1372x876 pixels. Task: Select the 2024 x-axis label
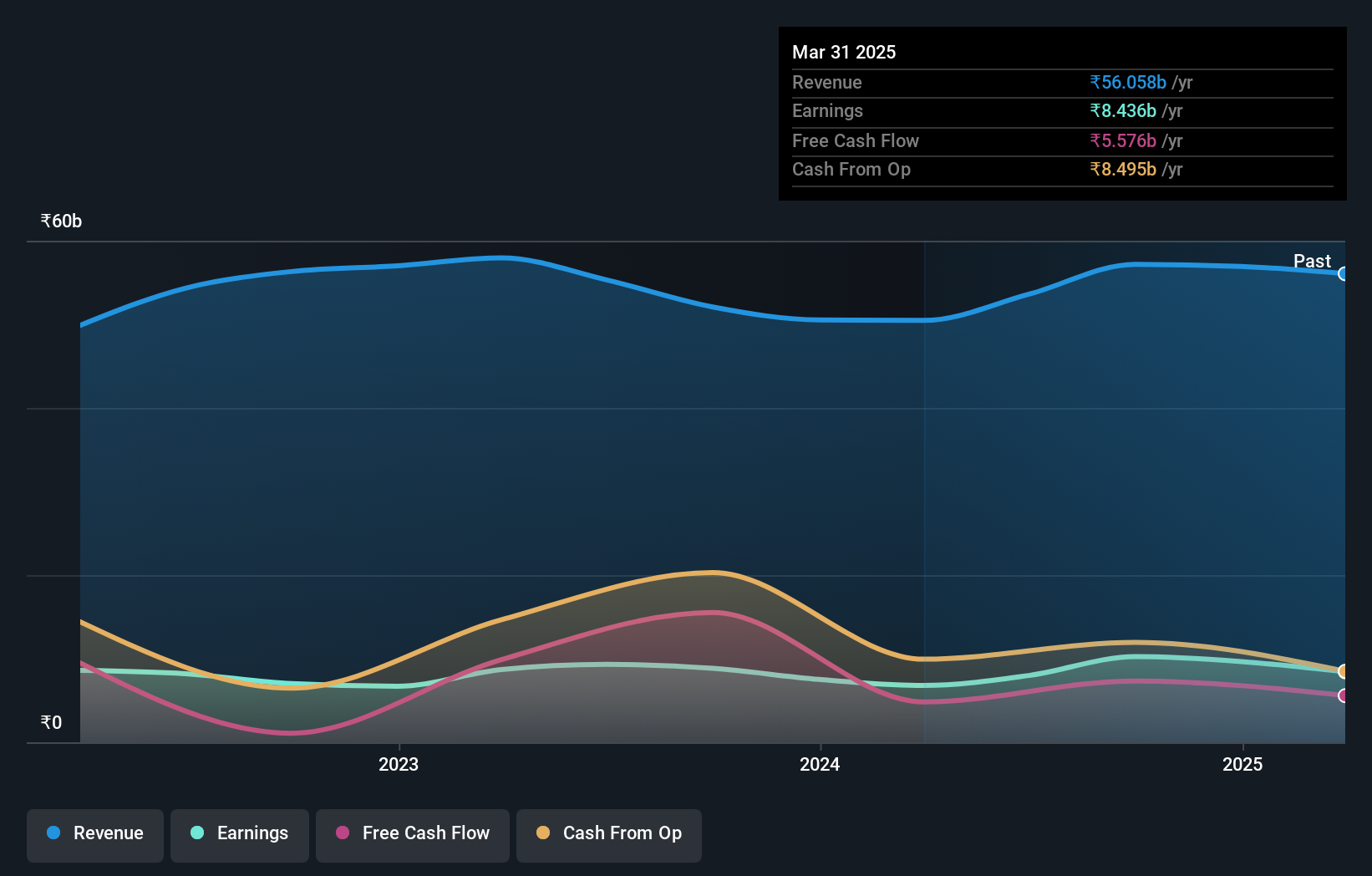click(820, 764)
